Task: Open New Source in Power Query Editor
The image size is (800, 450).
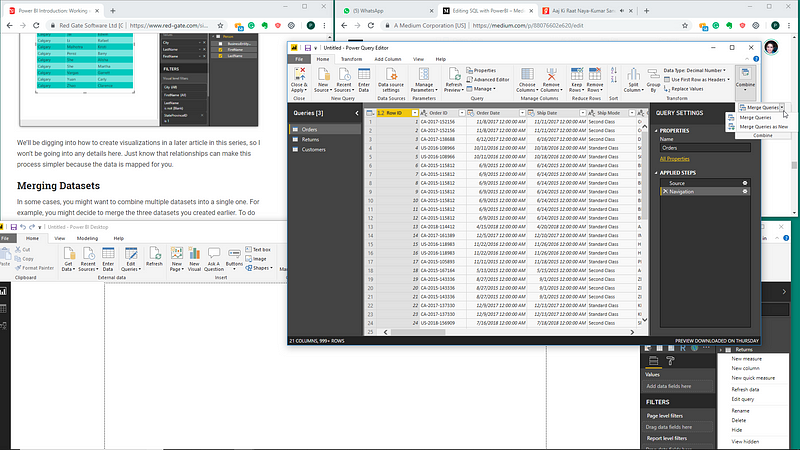Action: pyautogui.click(x=322, y=80)
